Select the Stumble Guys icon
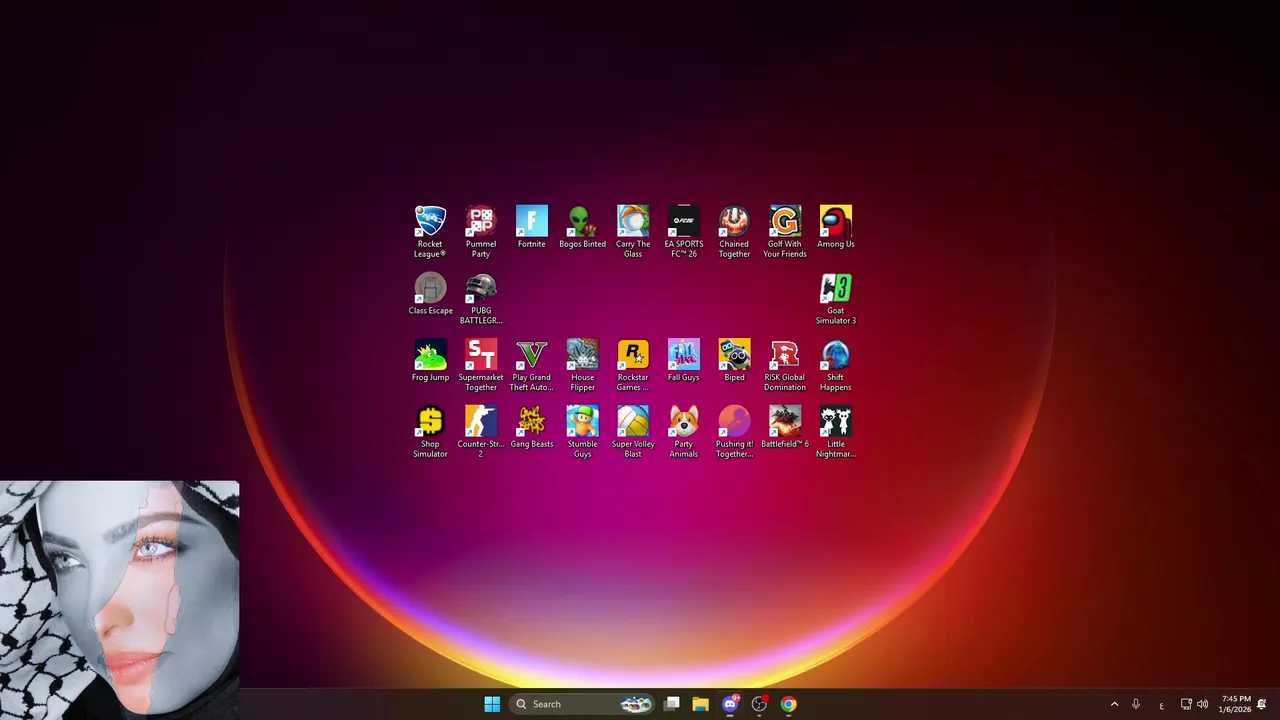 (x=582, y=432)
